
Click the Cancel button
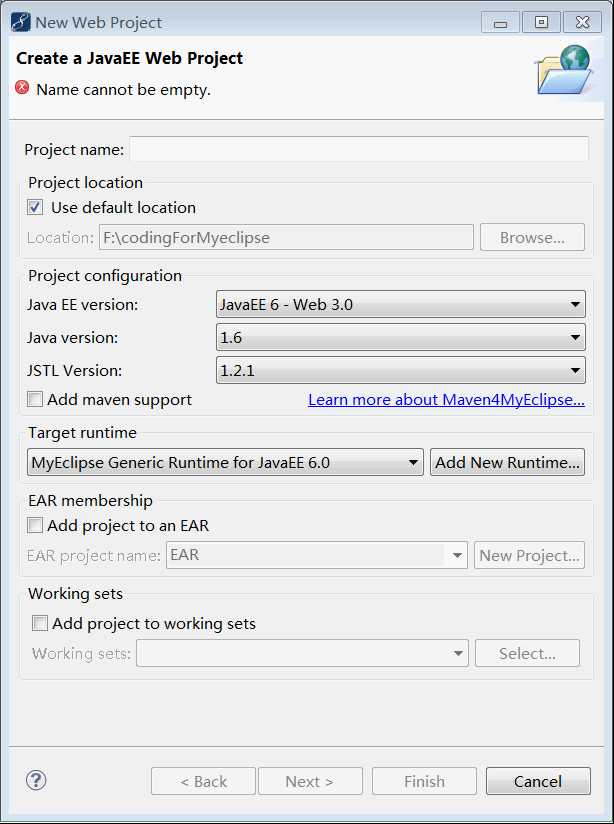538,781
